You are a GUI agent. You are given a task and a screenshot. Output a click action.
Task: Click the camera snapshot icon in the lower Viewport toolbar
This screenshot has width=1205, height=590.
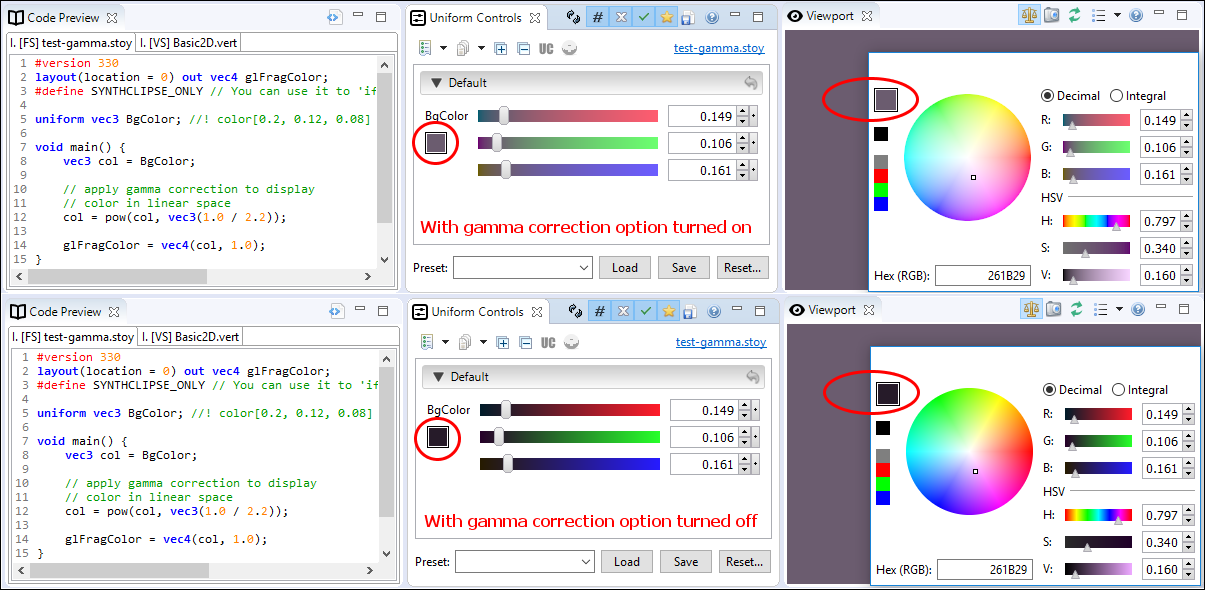pyautogui.click(x=1054, y=310)
